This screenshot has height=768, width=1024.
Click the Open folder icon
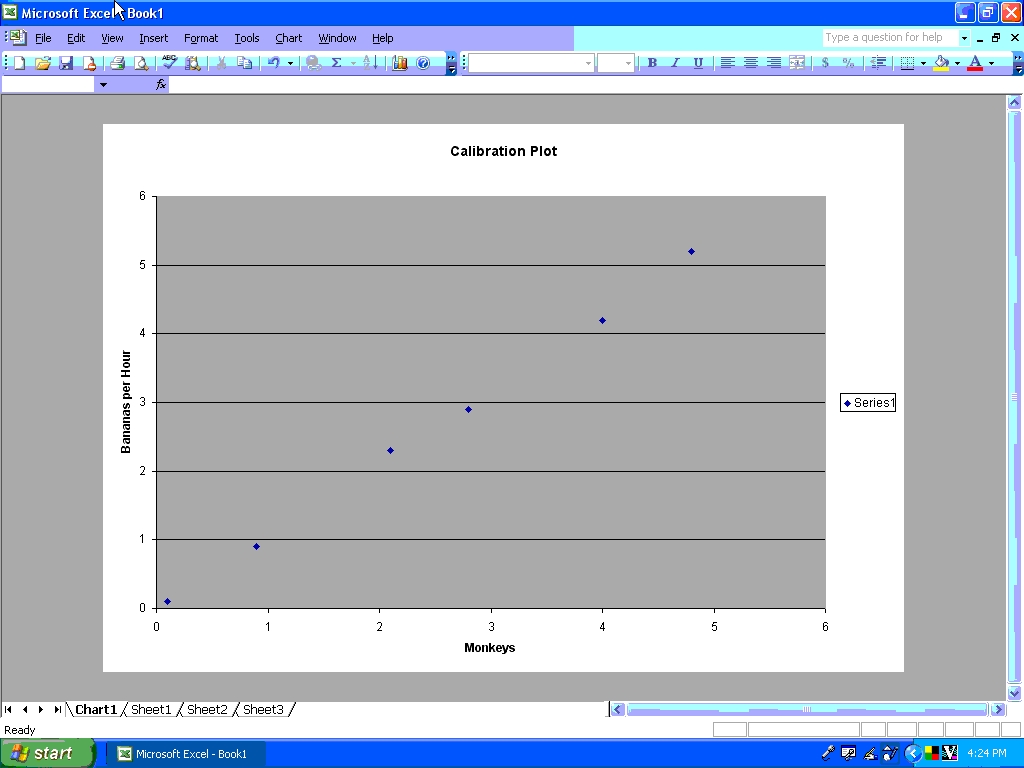pos(42,62)
